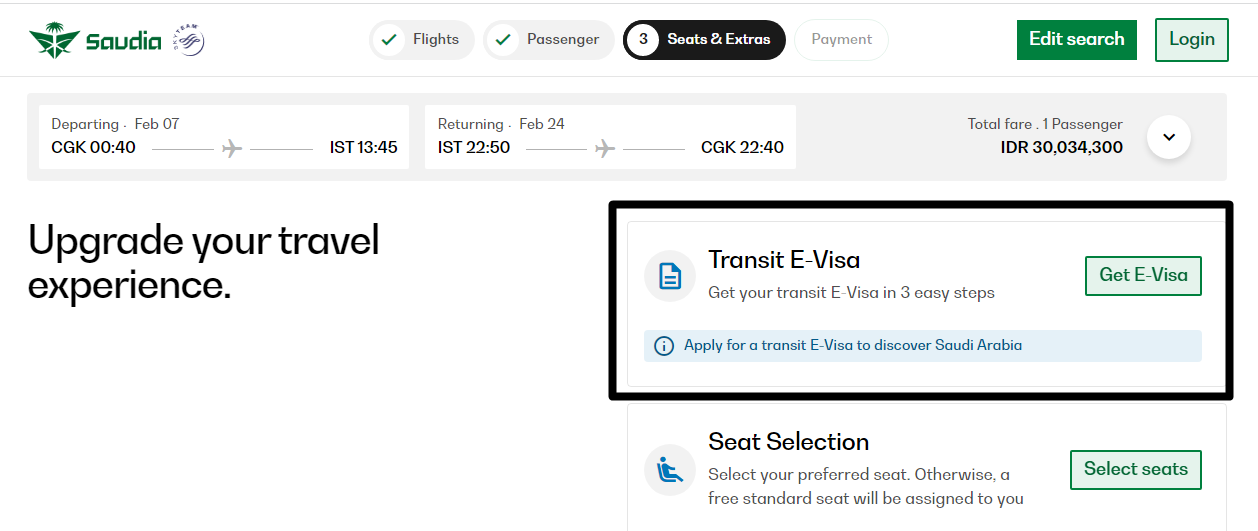The image size is (1258, 531).
Task: Click the Saudia logo
Action: click(x=95, y=41)
